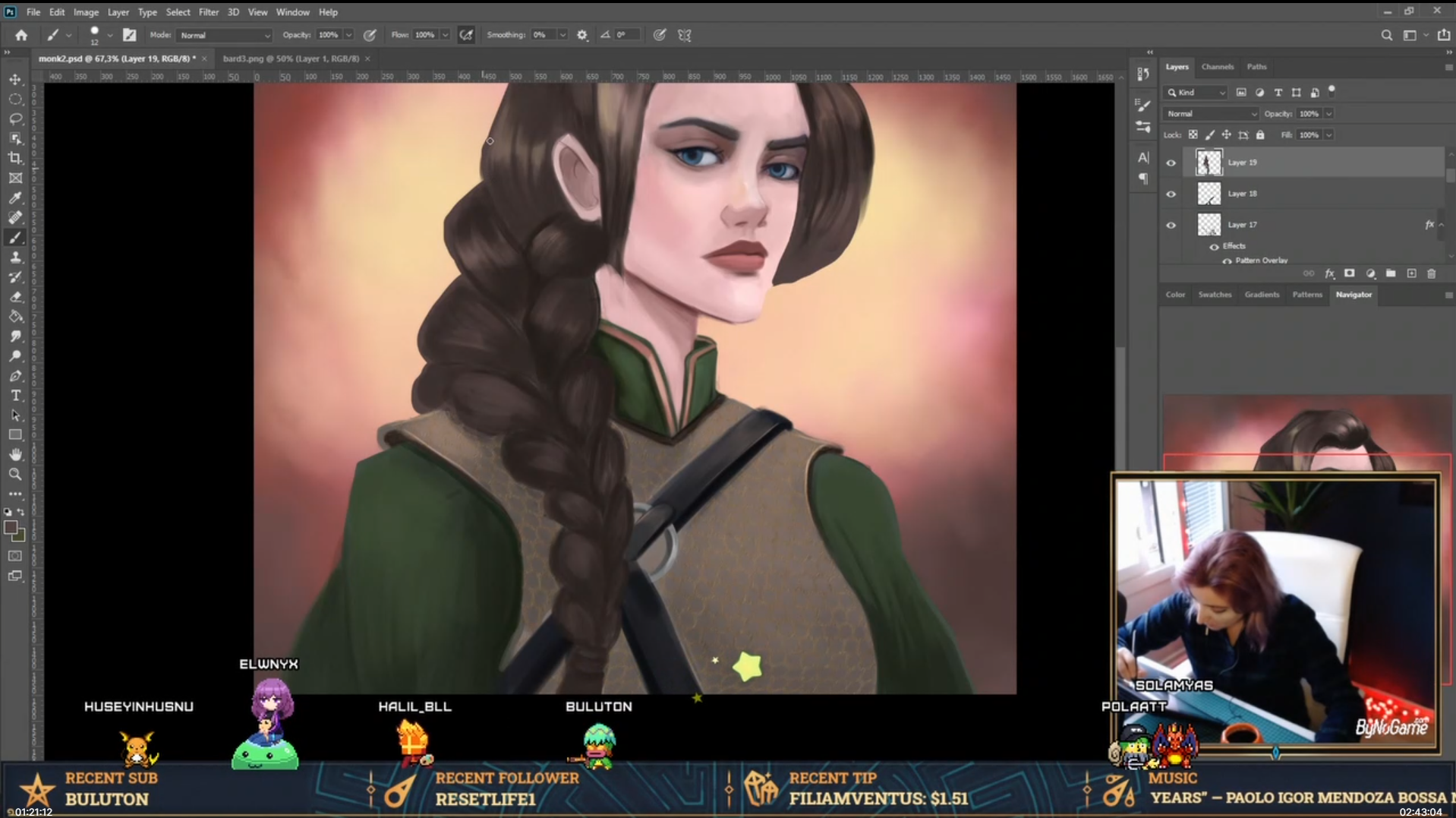The width and height of the screenshot is (1456, 818).
Task: Select the Lasso tool
Action: point(15,119)
